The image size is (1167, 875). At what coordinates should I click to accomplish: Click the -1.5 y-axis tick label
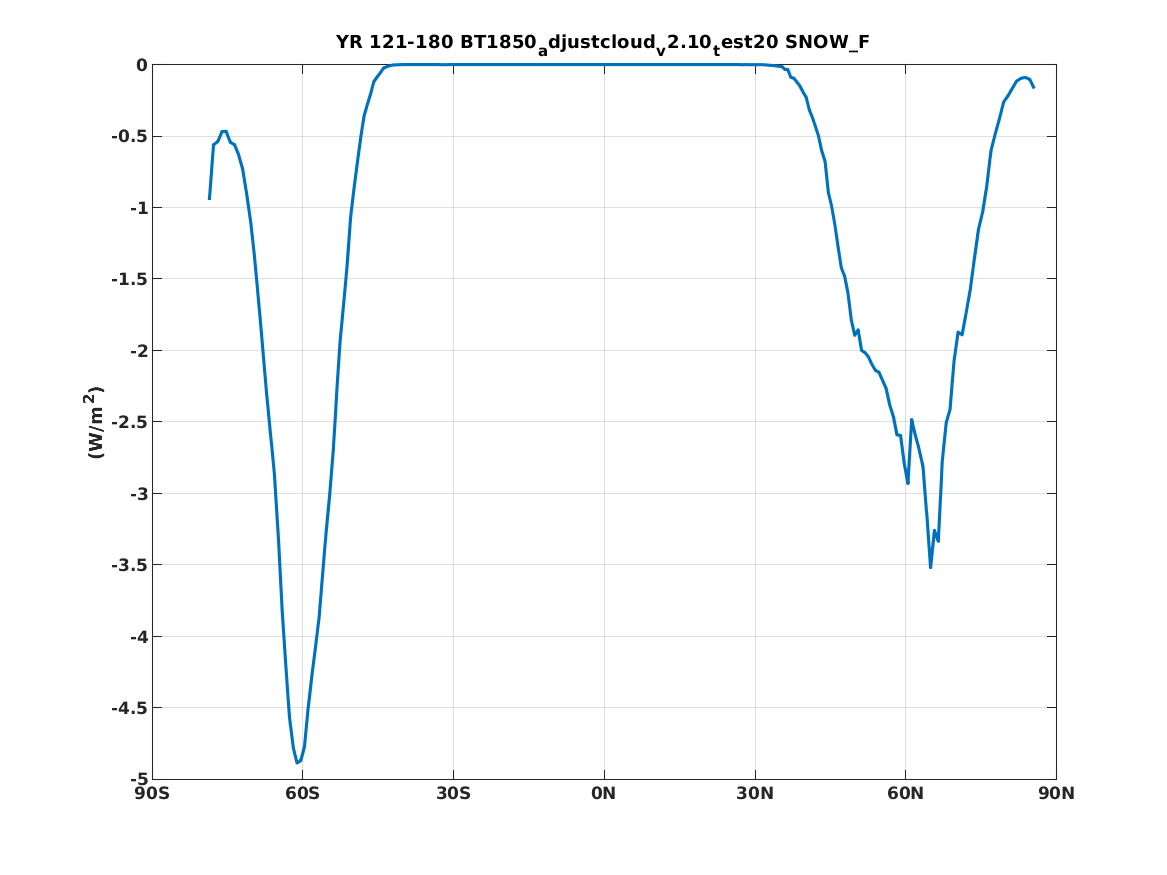[x=130, y=280]
